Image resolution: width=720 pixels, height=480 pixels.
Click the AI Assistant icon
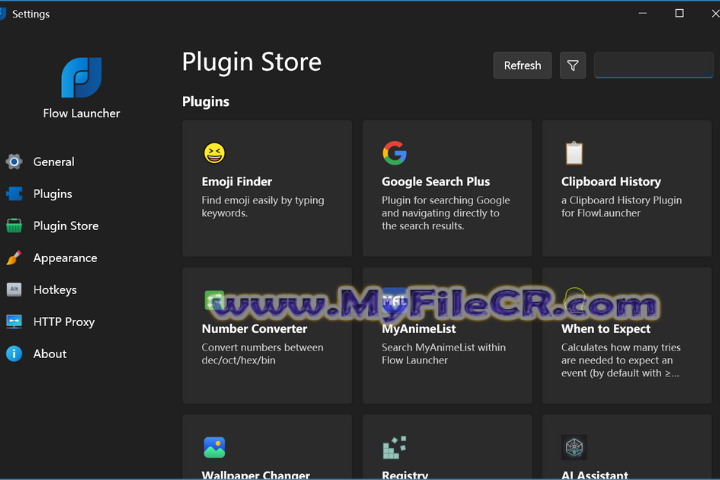click(574, 447)
